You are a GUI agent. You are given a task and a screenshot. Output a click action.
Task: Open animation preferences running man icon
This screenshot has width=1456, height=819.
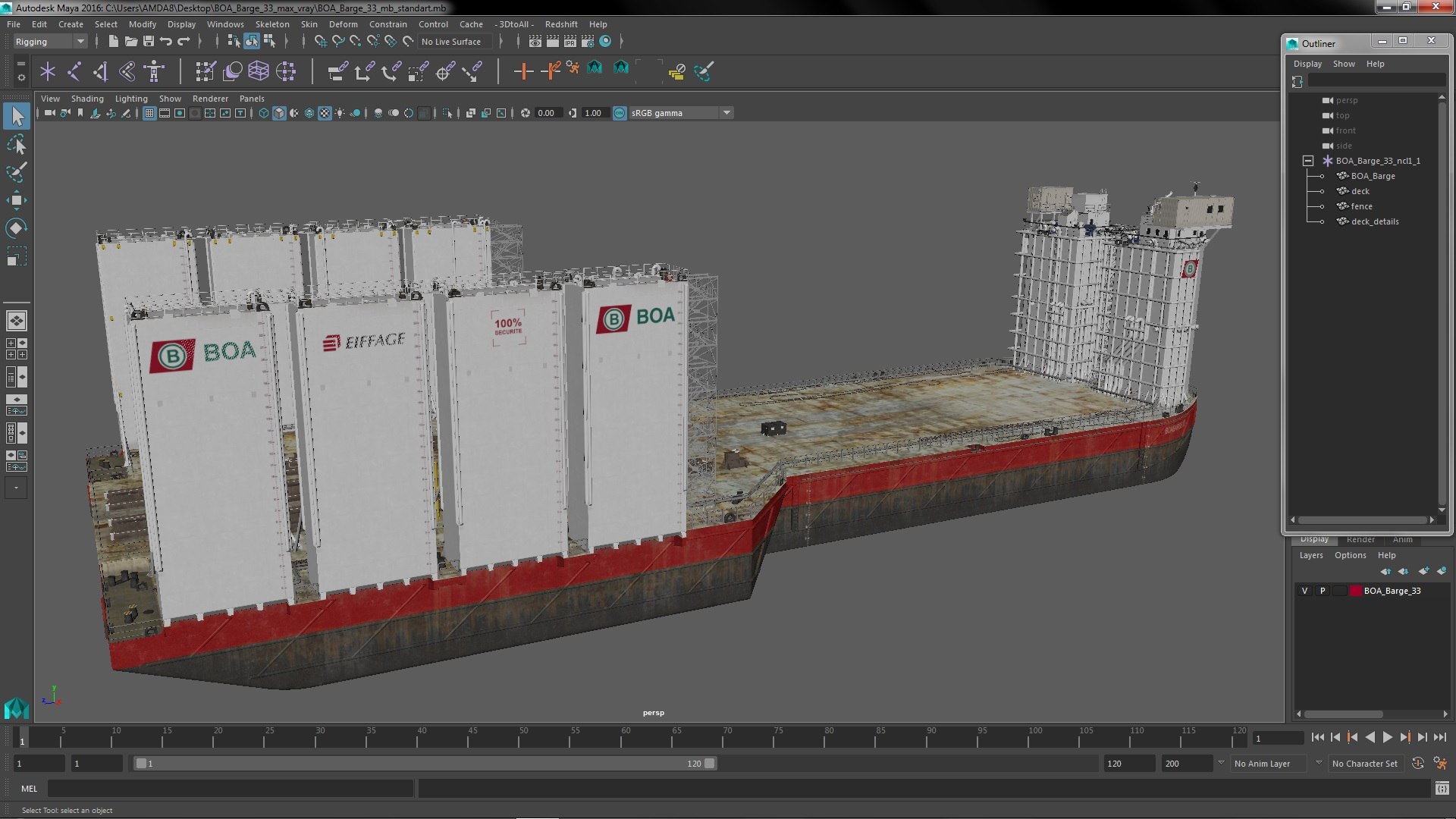[1440, 764]
